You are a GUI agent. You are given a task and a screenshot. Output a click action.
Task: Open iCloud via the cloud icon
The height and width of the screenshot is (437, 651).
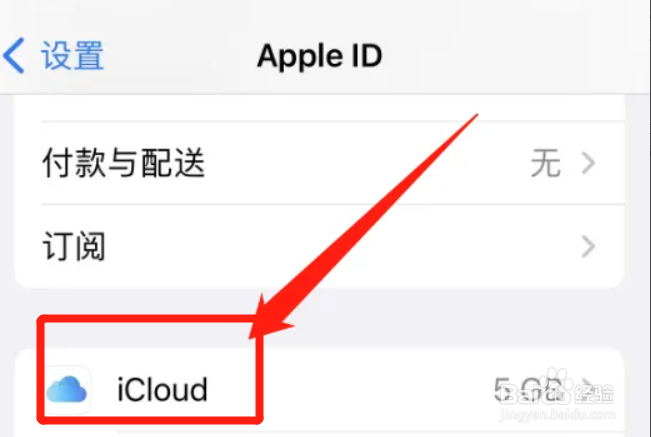pyautogui.click(x=67, y=389)
